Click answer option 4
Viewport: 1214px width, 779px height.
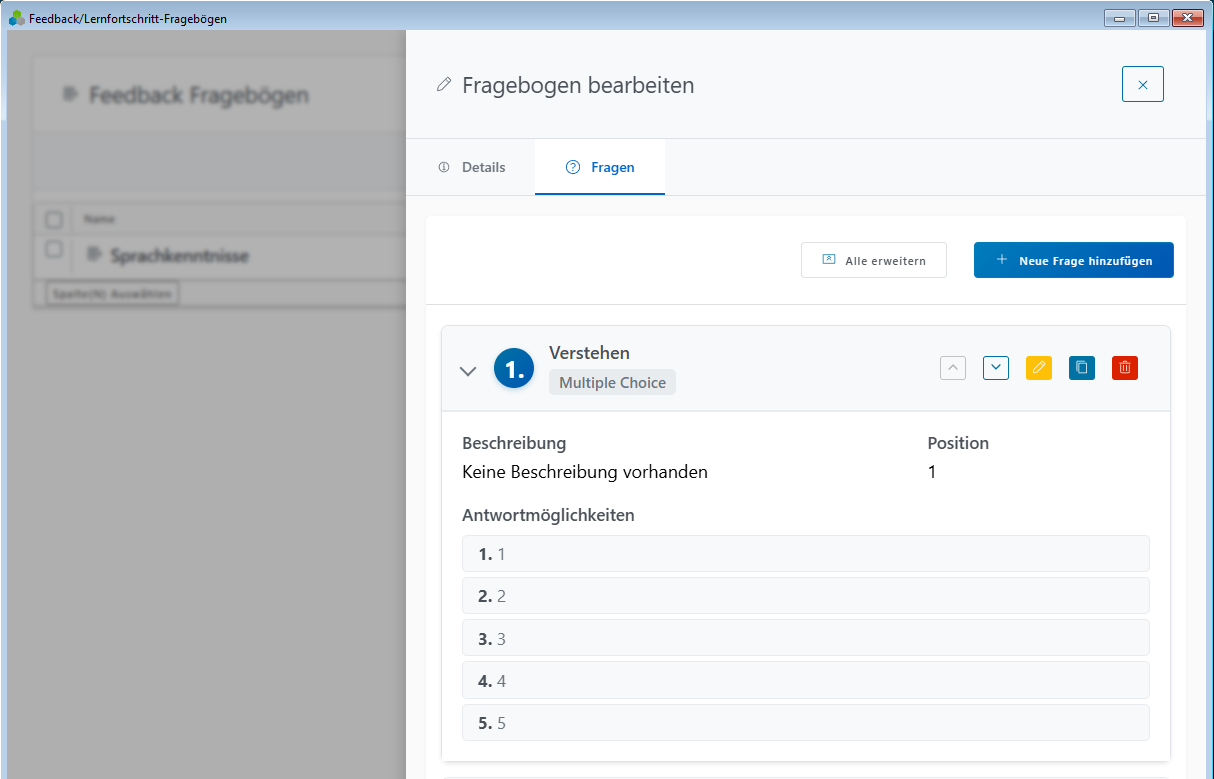[806, 680]
